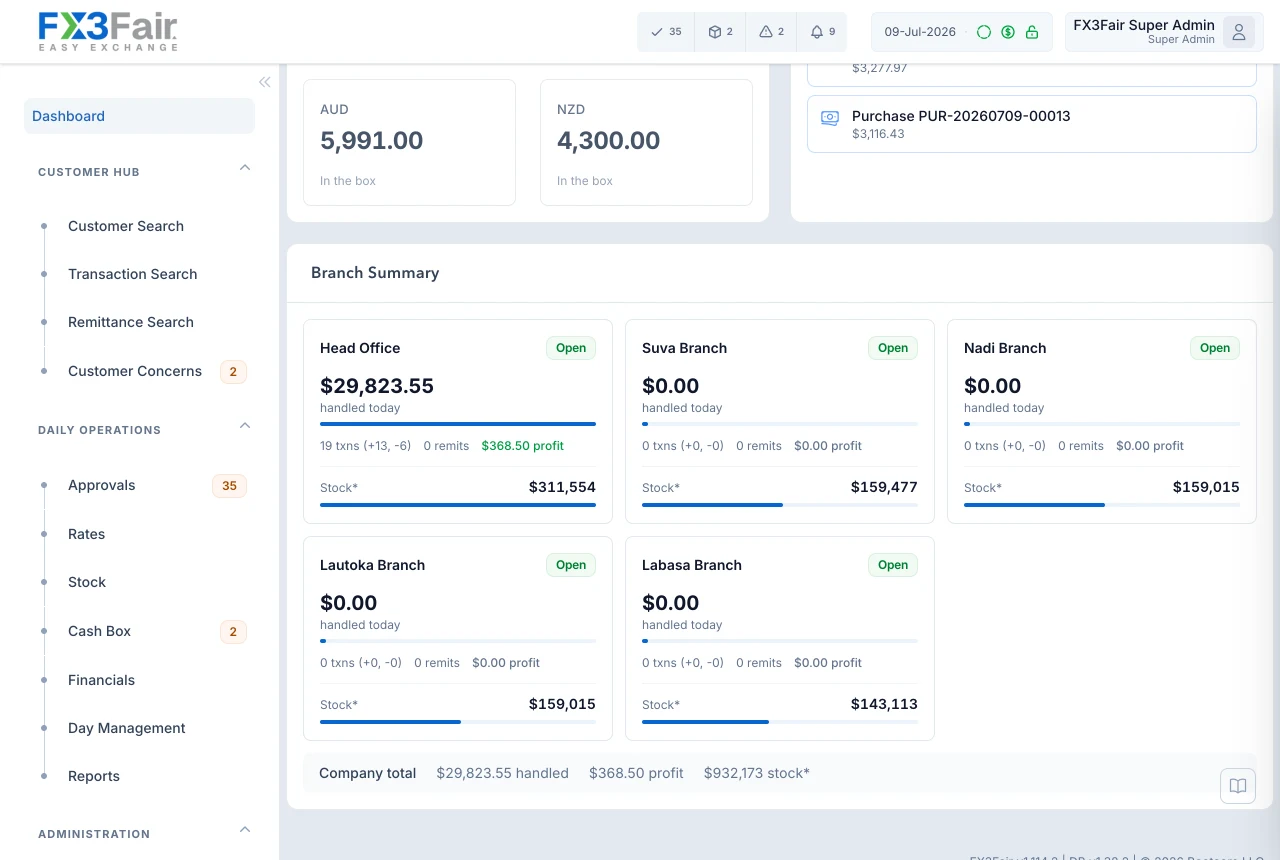Viewport: 1280px width, 860px height.
Task: Click Suva Branch stock value $159,477
Action: pos(884,487)
